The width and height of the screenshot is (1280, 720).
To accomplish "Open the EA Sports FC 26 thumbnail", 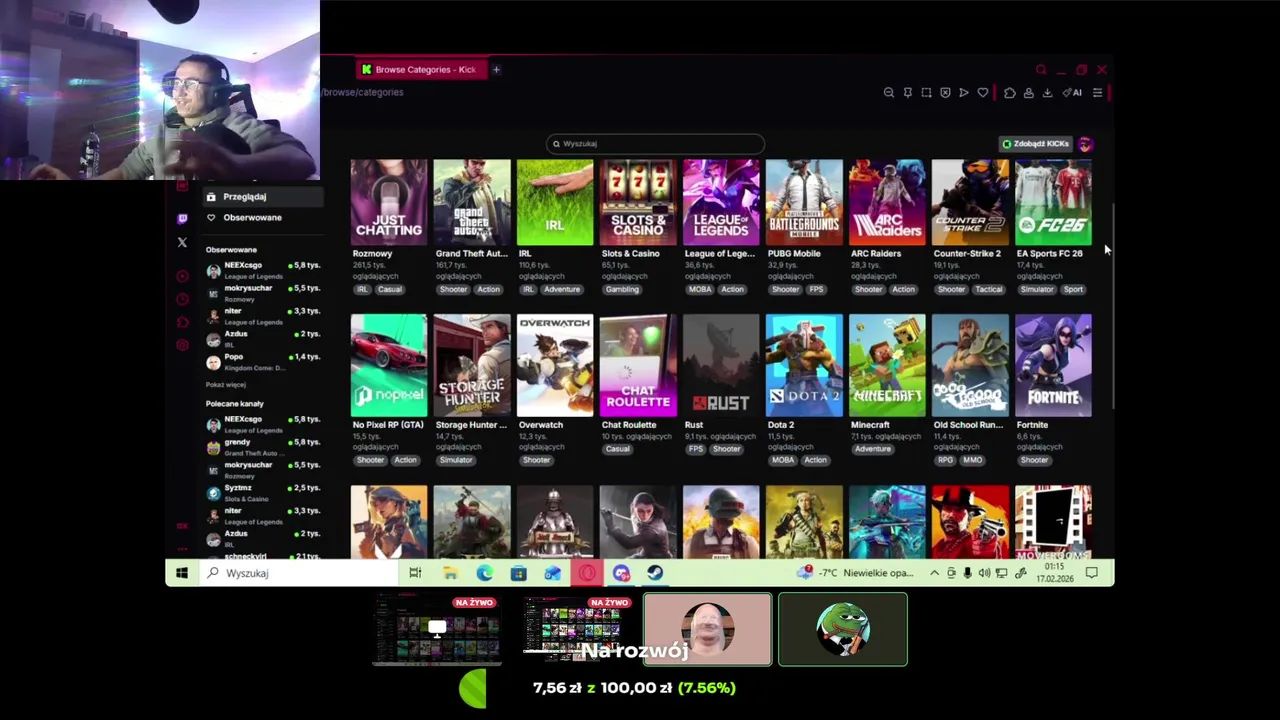I will tap(1053, 202).
